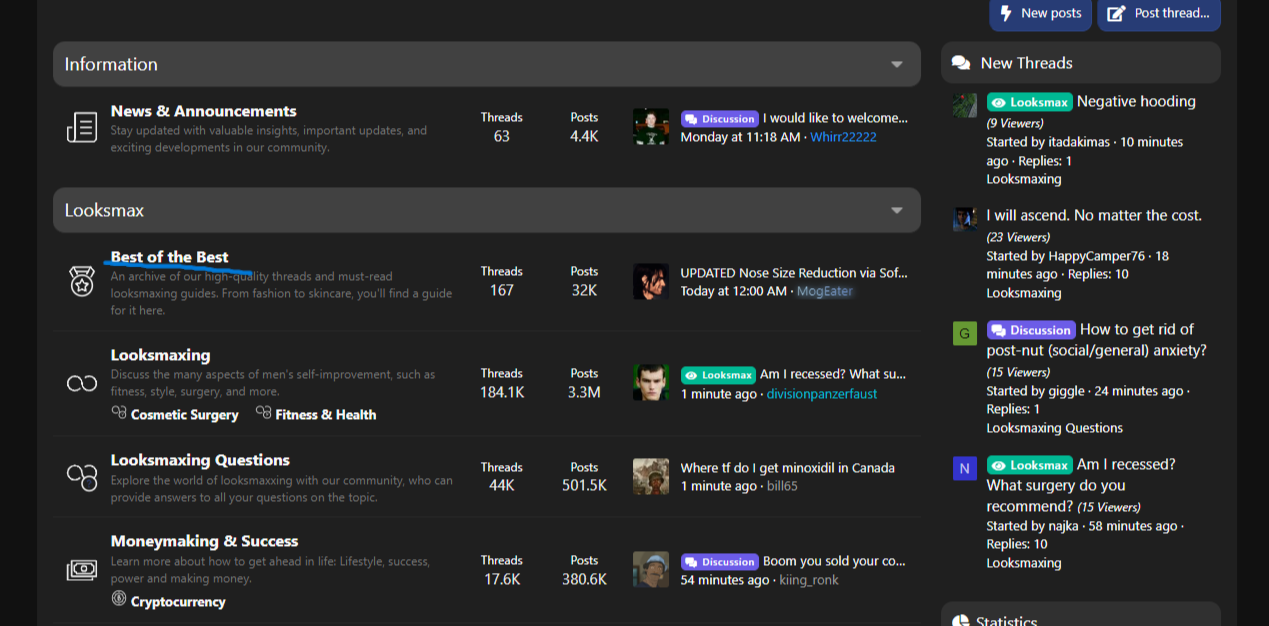The width and height of the screenshot is (1269, 626).
Task: Open the Looksmaxing Questions forum title
Action: pyautogui.click(x=200, y=460)
